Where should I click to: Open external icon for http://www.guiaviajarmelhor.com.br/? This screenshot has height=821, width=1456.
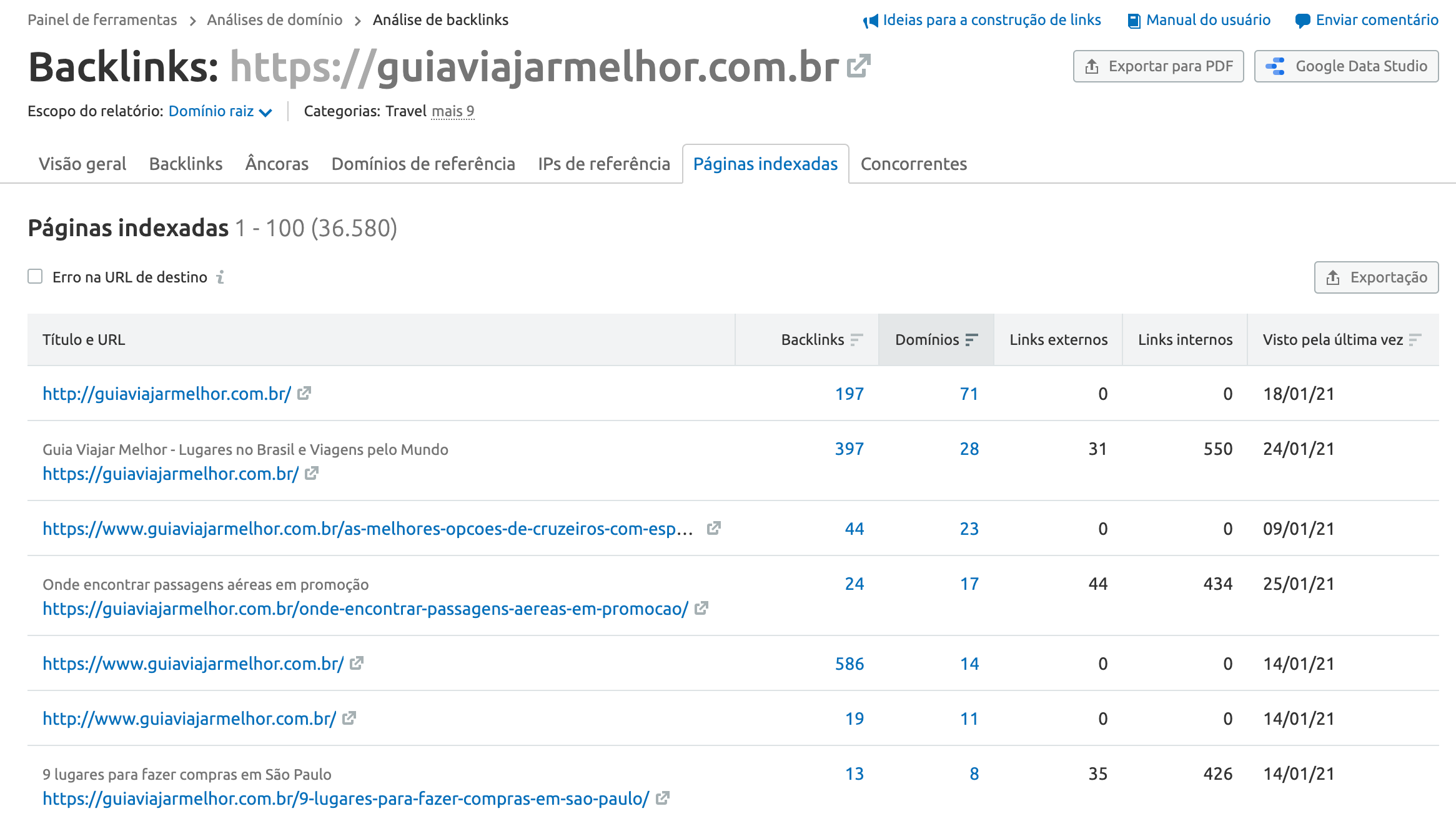coord(349,718)
